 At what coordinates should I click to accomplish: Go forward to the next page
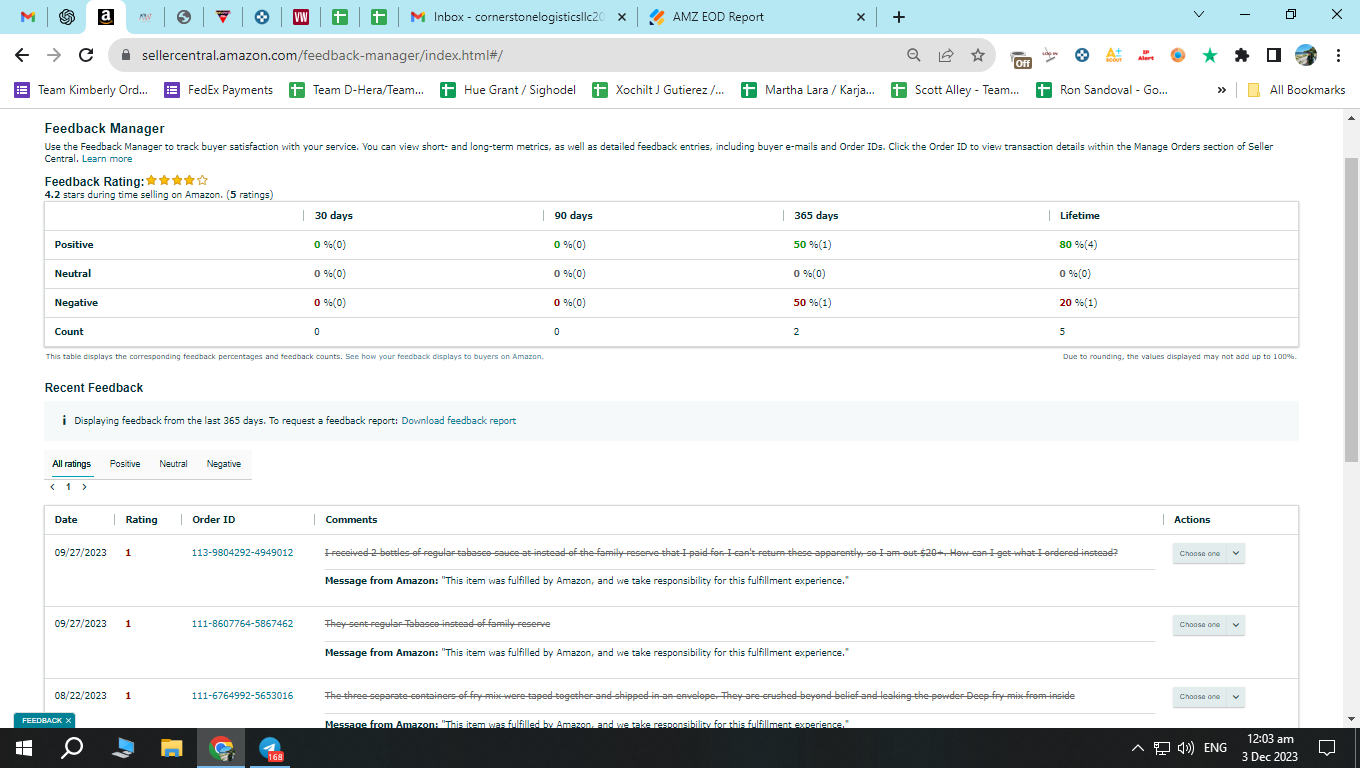click(54, 55)
